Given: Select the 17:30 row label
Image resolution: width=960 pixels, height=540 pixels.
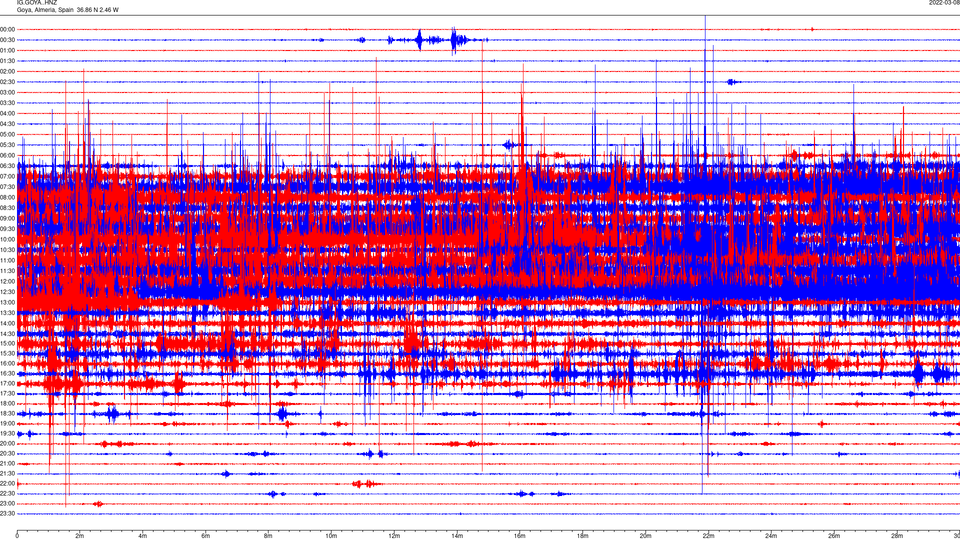Looking at the screenshot, I should point(7,393).
